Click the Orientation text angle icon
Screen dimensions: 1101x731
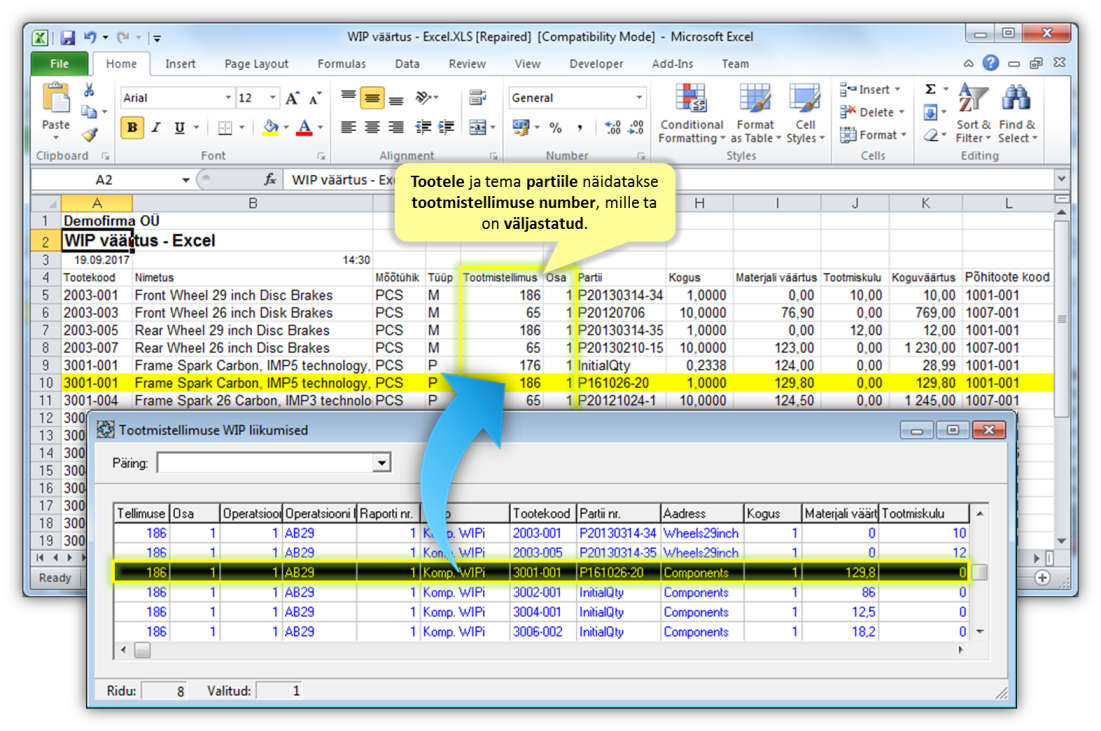pos(423,98)
